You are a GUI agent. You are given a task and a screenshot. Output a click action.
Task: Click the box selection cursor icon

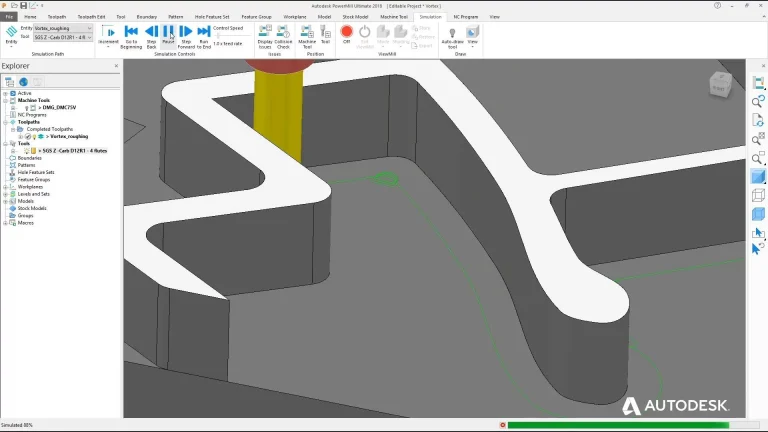(758, 233)
